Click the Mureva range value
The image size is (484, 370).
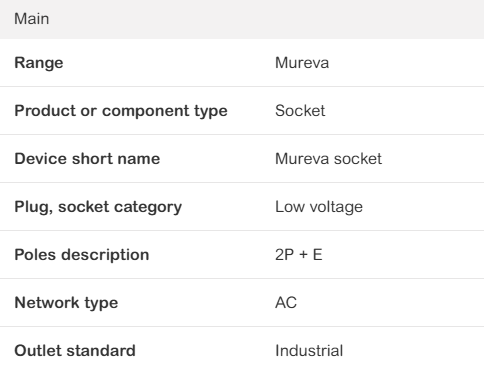coord(302,63)
